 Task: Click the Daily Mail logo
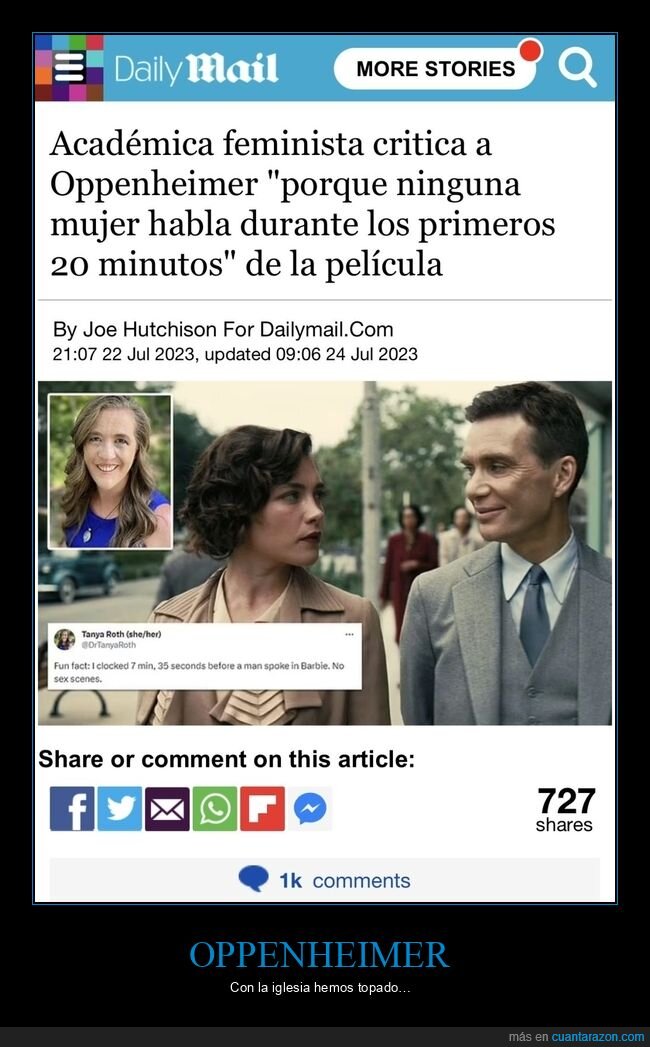point(196,69)
